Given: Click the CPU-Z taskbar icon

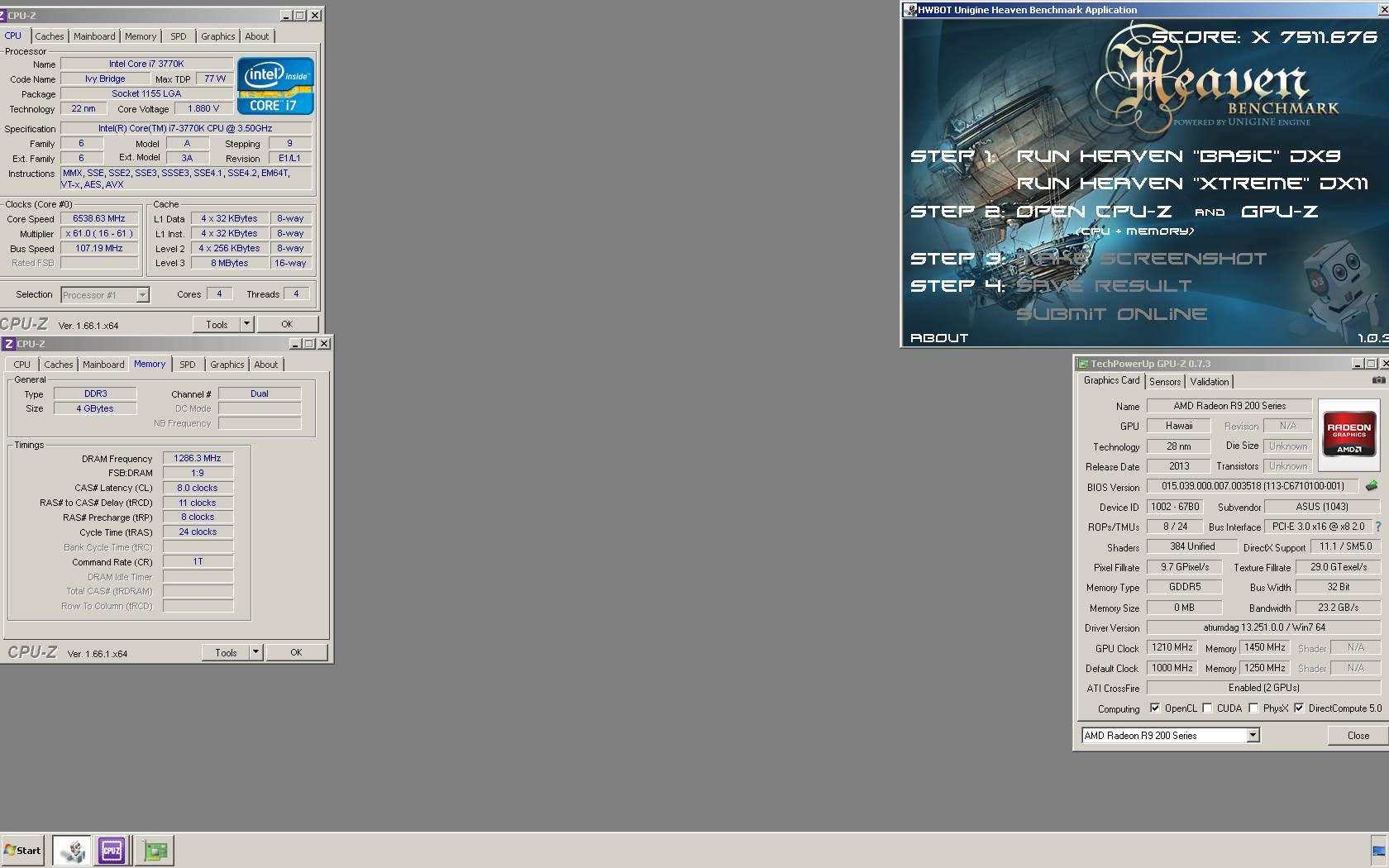Looking at the screenshot, I should [x=112, y=850].
